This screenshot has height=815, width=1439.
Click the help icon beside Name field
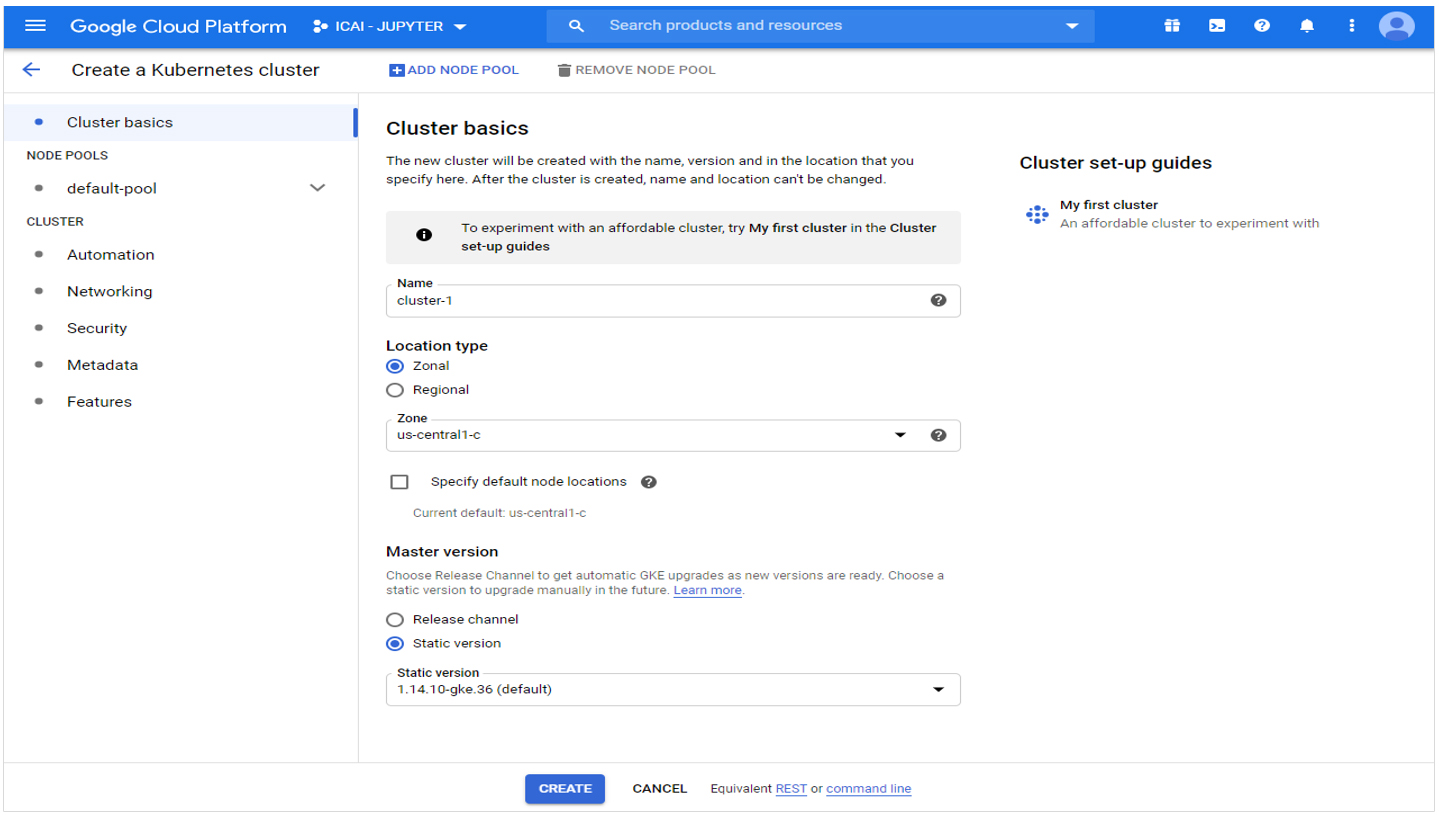[x=938, y=300]
